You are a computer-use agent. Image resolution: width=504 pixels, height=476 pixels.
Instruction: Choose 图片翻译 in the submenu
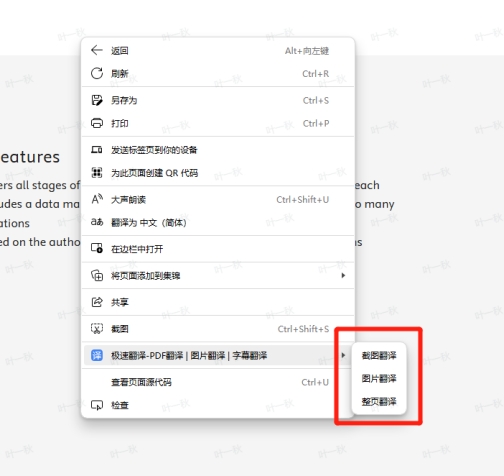pos(379,378)
